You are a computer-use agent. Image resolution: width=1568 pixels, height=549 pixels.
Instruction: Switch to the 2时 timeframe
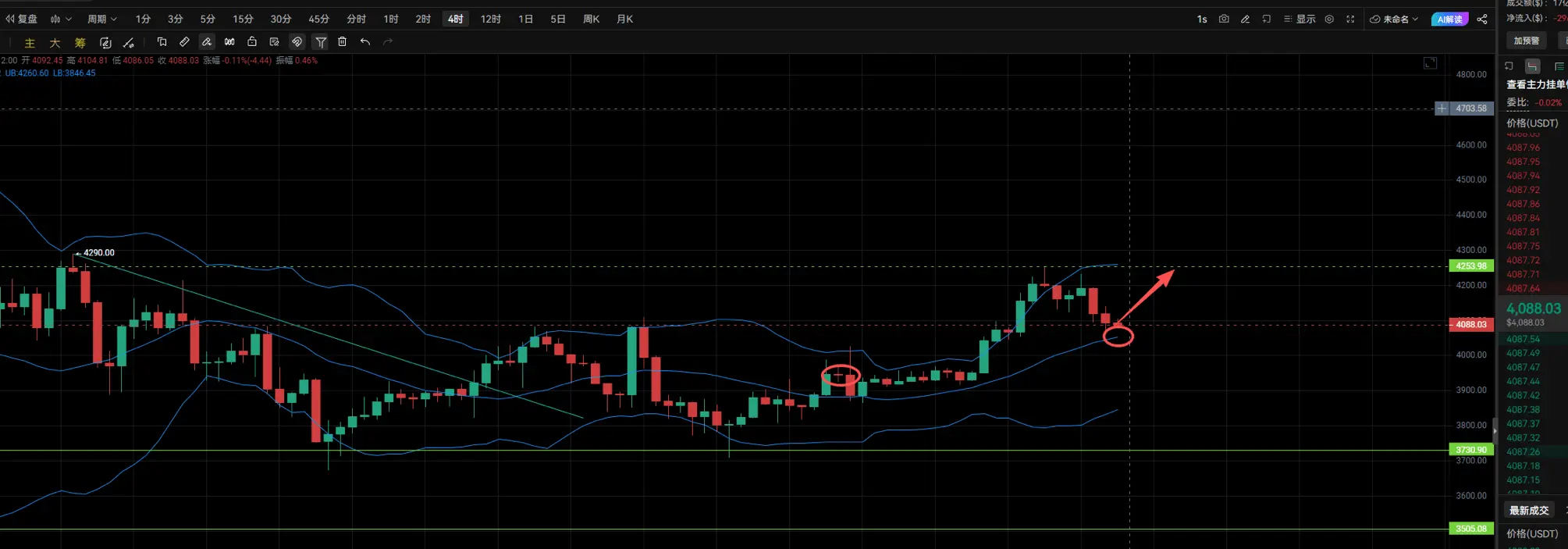click(x=423, y=19)
